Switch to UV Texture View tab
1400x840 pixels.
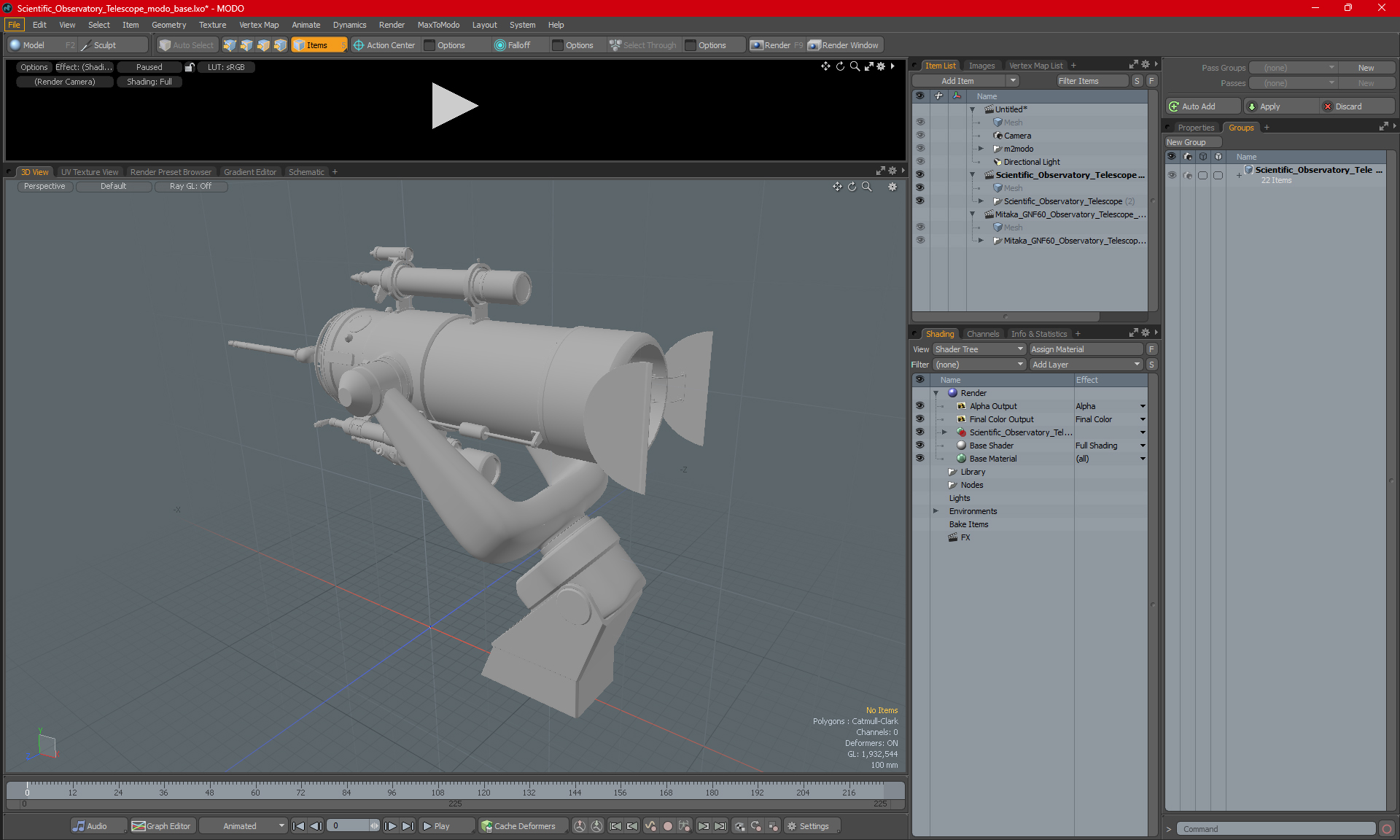click(90, 172)
